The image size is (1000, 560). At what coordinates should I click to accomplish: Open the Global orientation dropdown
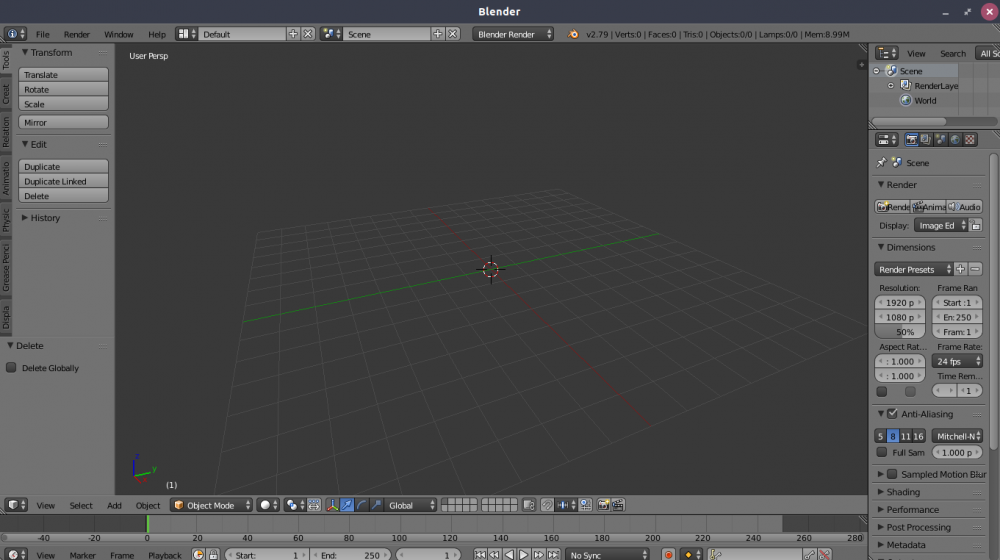pos(411,505)
